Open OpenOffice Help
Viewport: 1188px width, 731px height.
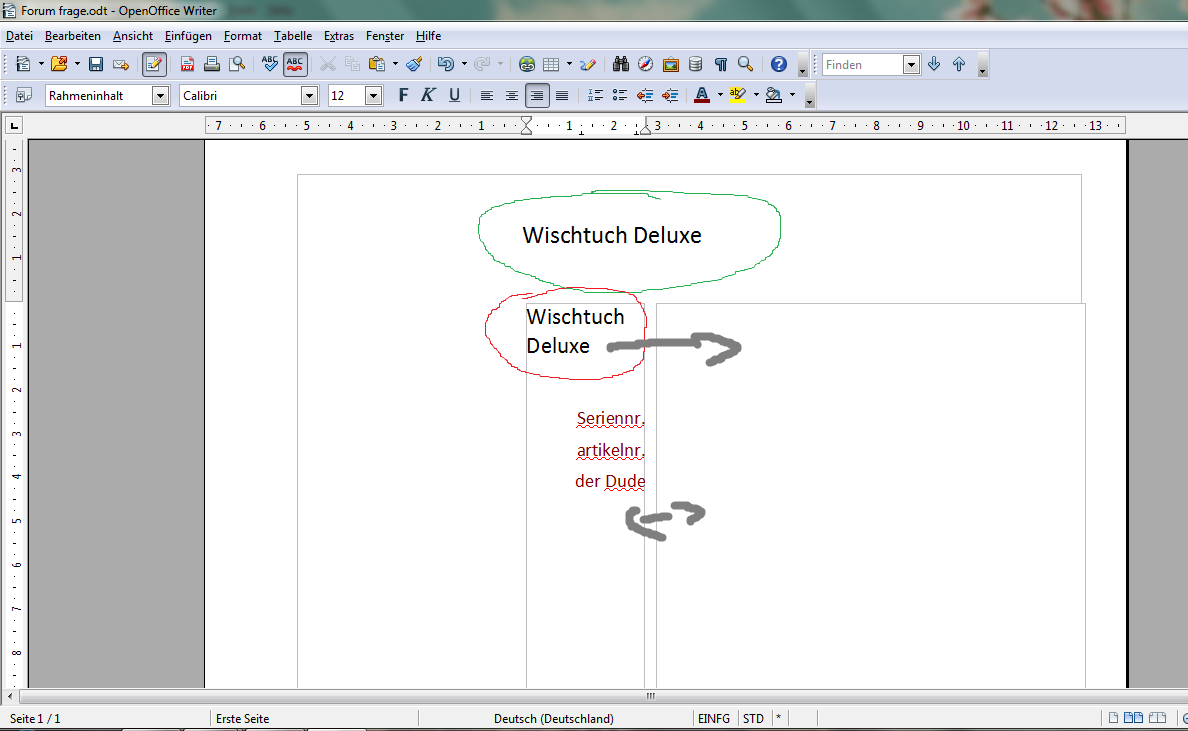(x=779, y=64)
